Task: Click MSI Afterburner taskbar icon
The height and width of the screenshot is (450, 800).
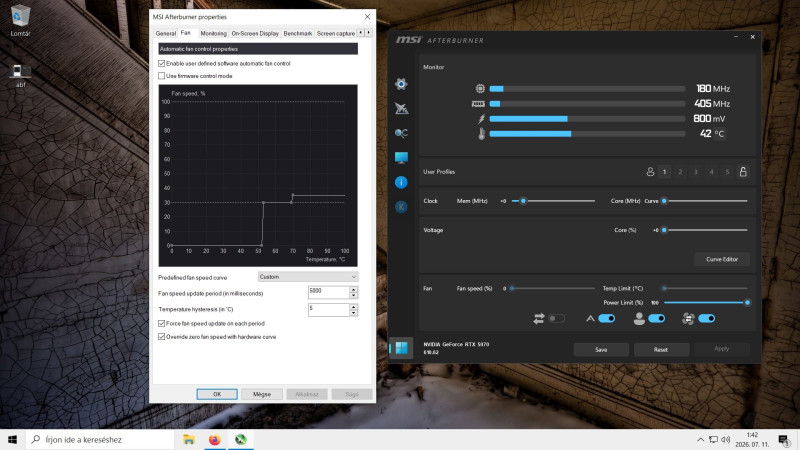Action: [x=241, y=439]
